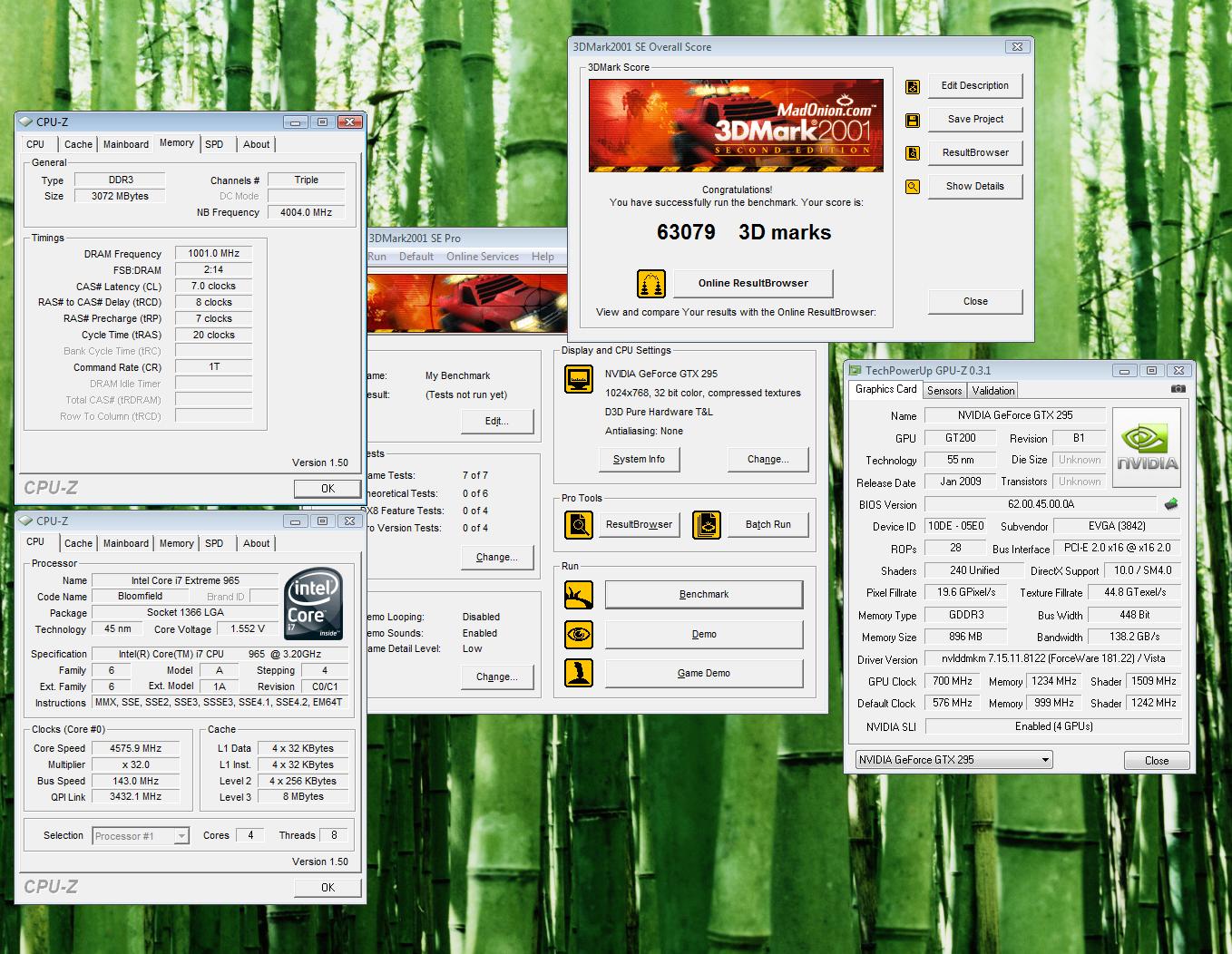Image resolution: width=1232 pixels, height=954 pixels.
Task: Click OK in the CPU-Z memory window
Action: pyautogui.click(x=328, y=489)
